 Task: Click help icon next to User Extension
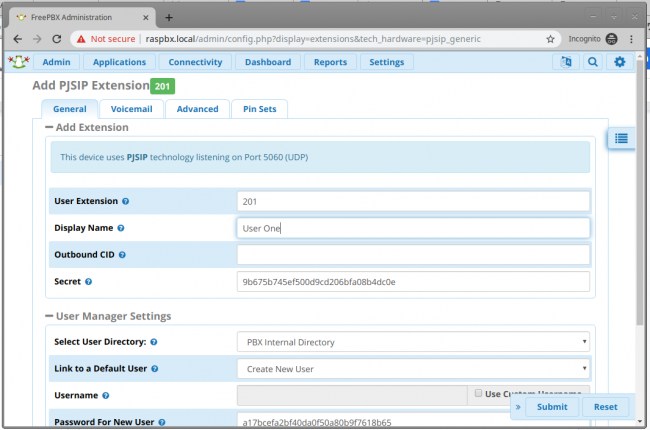[x=125, y=201]
